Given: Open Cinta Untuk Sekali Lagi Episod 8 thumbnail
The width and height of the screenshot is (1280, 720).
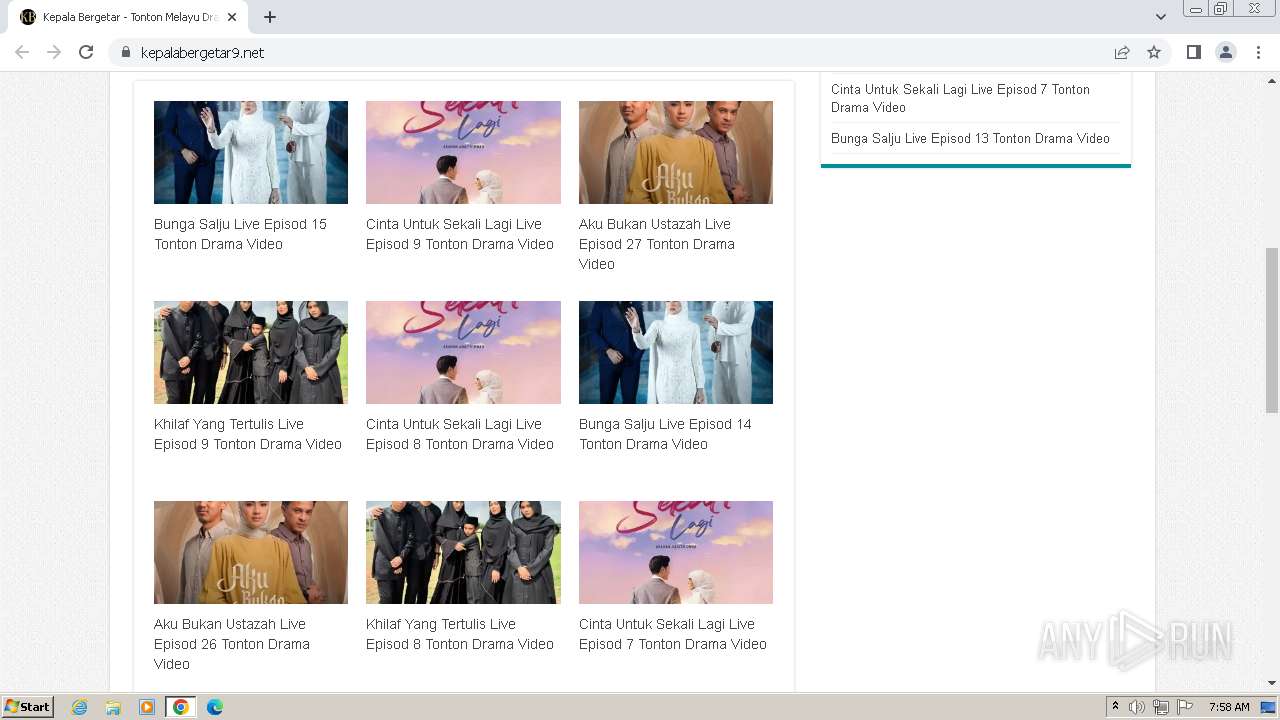Looking at the screenshot, I should (463, 352).
